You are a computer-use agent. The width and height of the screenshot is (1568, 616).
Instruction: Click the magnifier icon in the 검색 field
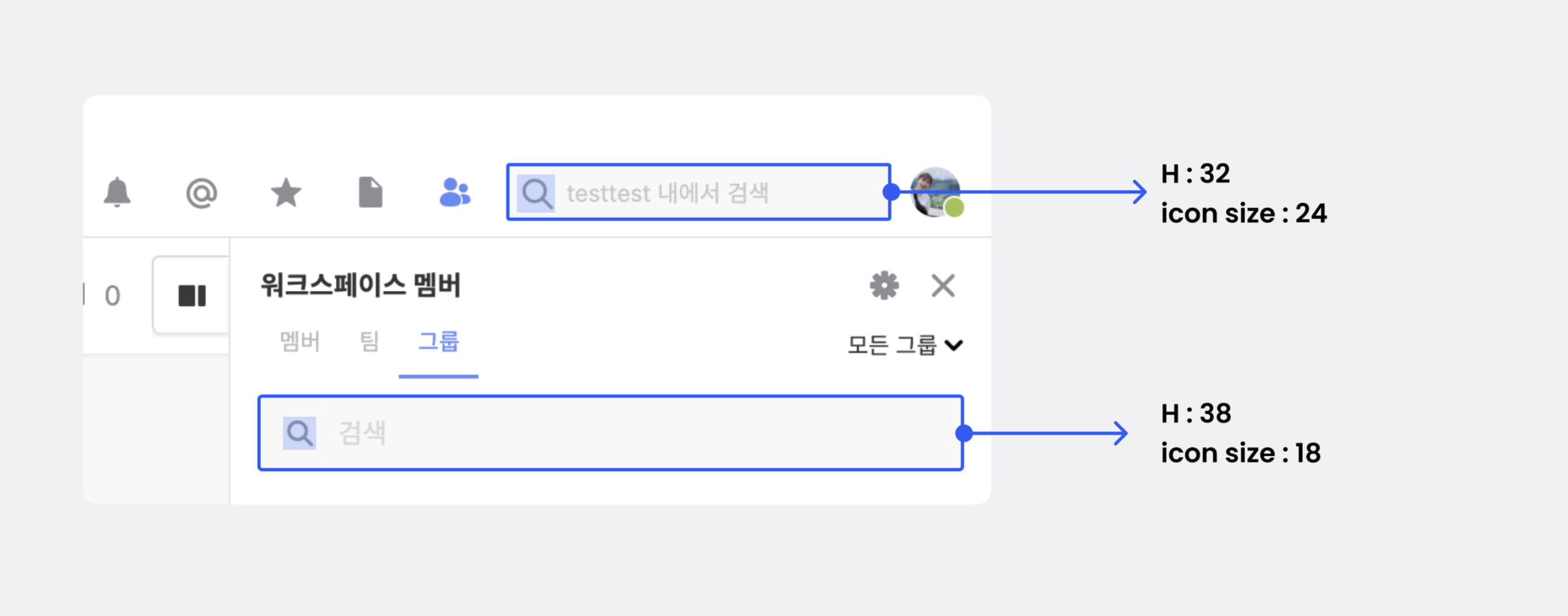(x=300, y=433)
